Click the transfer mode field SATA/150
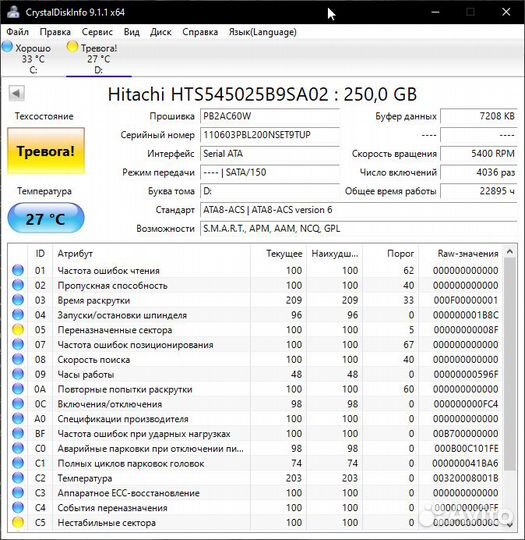The width and height of the screenshot is (525, 540). (x=270, y=172)
